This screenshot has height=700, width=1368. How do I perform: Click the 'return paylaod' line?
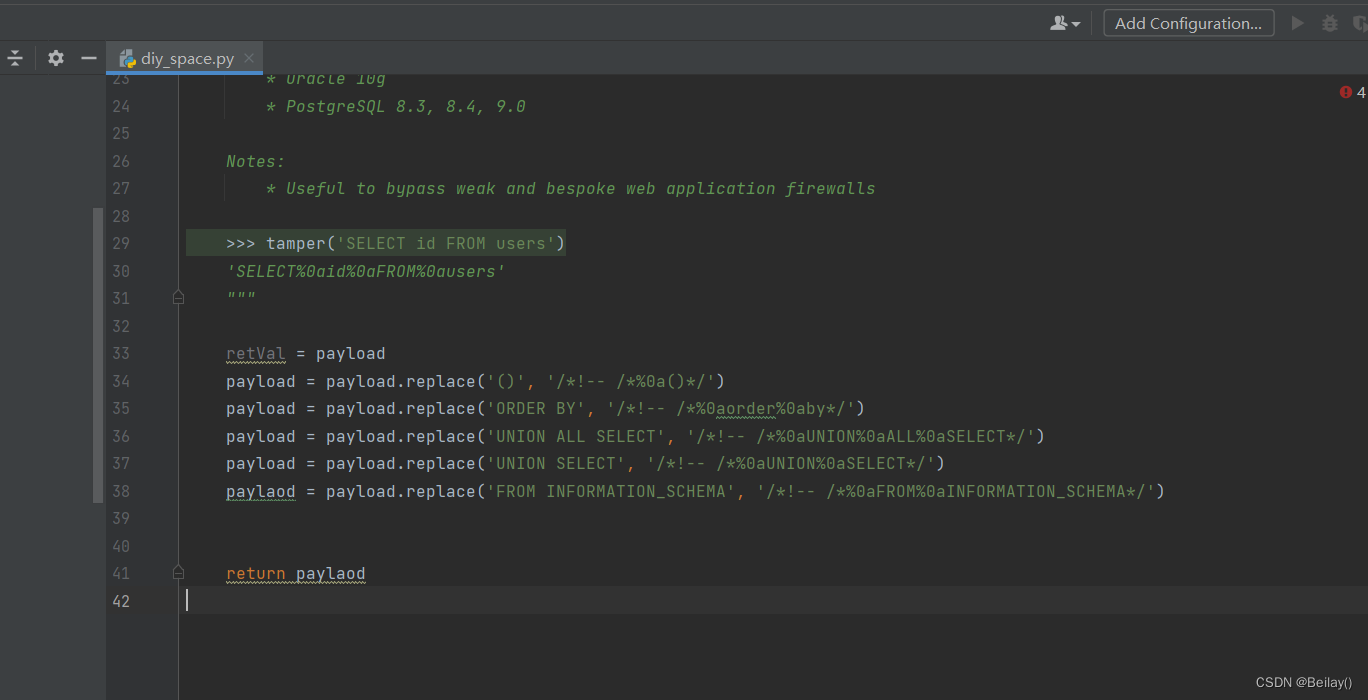pyautogui.click(x=296, y=574)
